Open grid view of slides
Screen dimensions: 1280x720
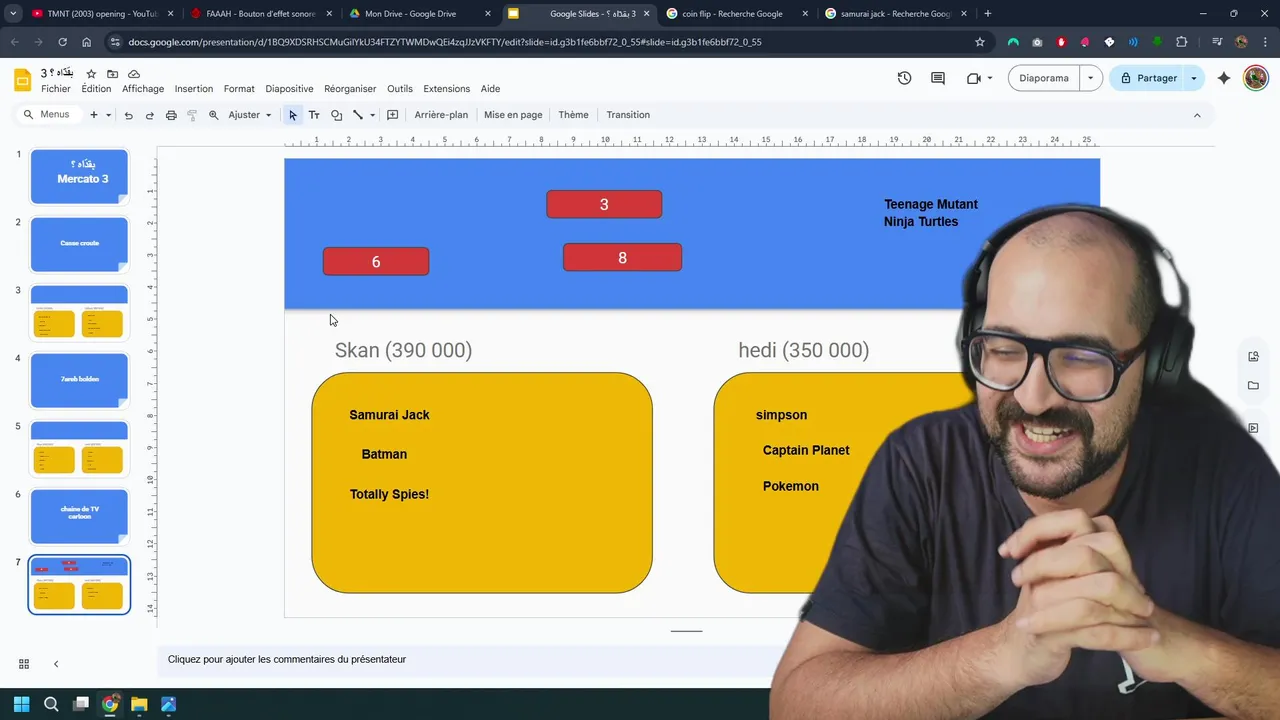[24, 664]
